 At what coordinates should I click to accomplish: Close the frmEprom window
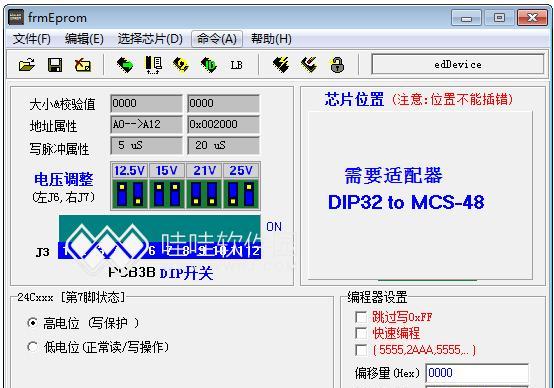pyautogui.click(x=532, y=18)
